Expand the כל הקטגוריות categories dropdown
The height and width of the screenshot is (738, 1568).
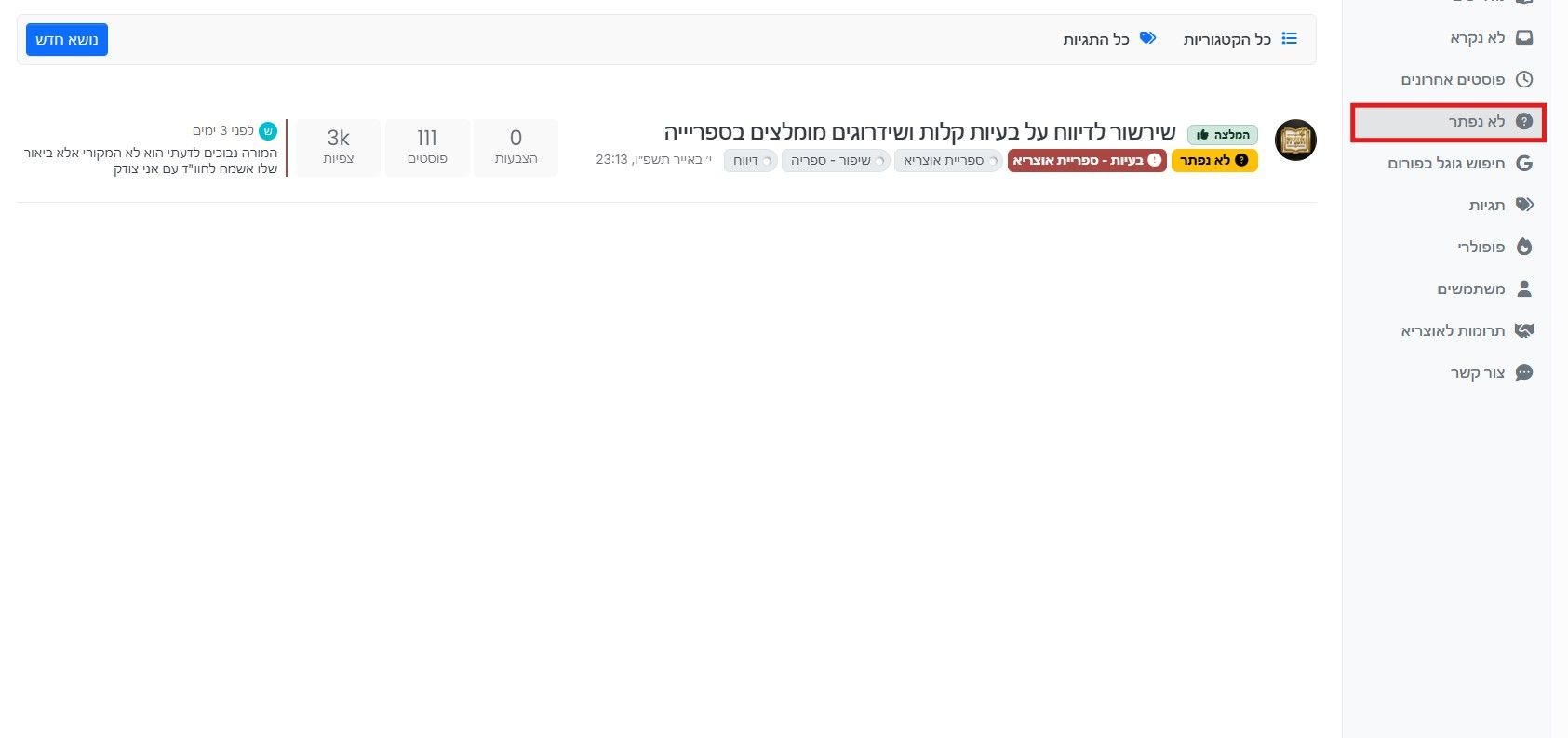pos(1240,39)
